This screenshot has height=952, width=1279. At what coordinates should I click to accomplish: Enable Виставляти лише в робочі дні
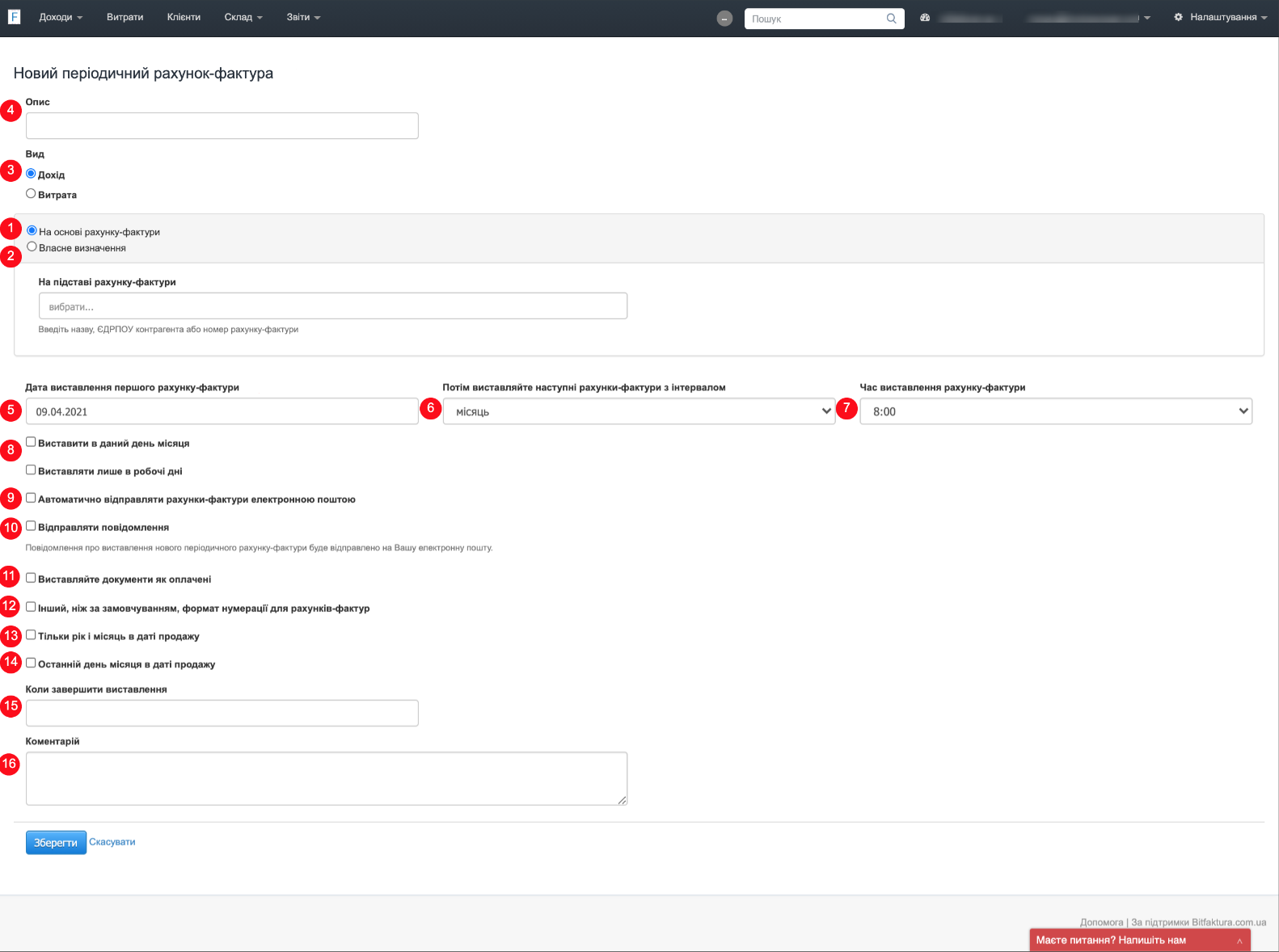coord(31,470)
